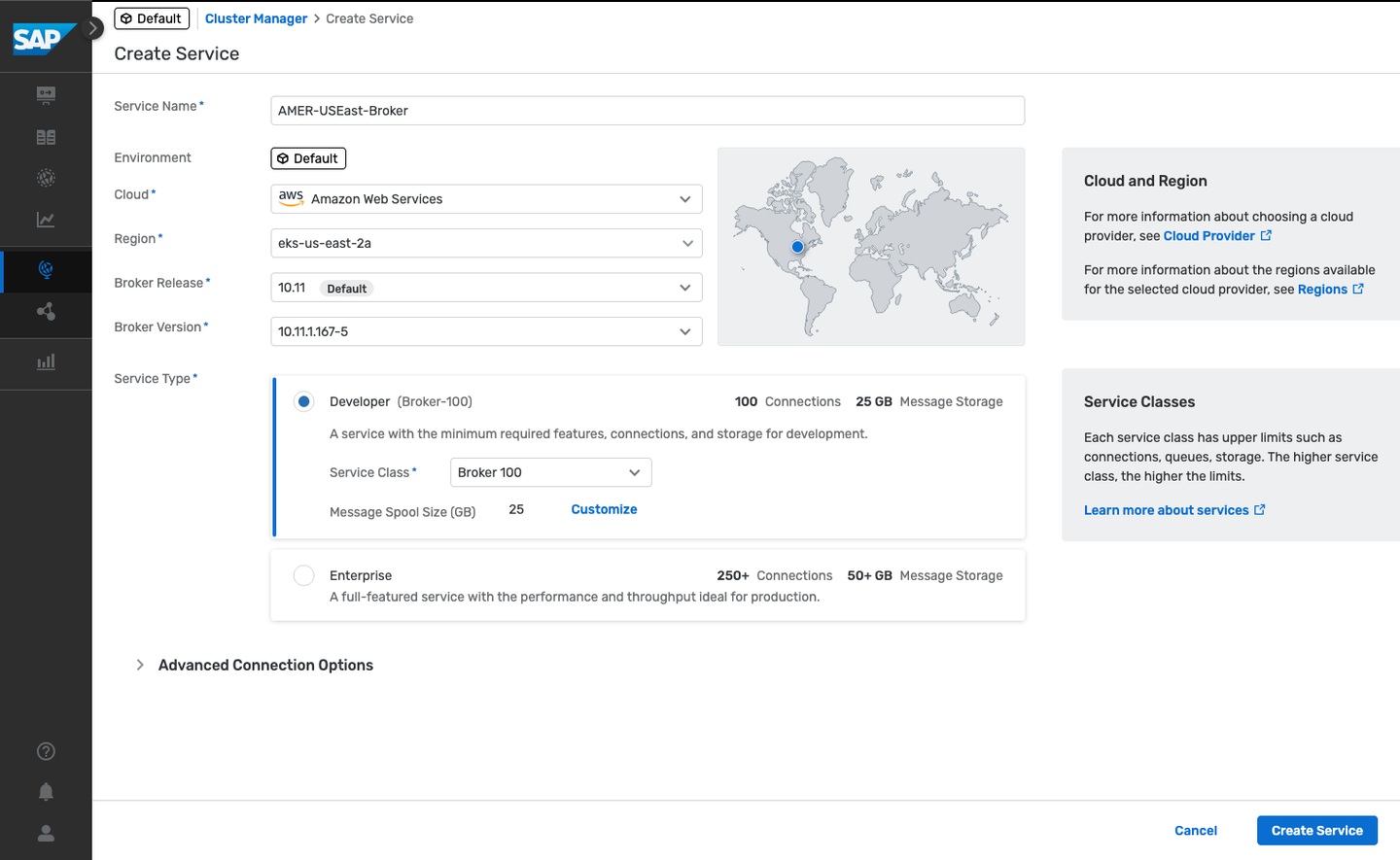
Task: Open the Cloud provider dropdown
Action: click(486, 199)
